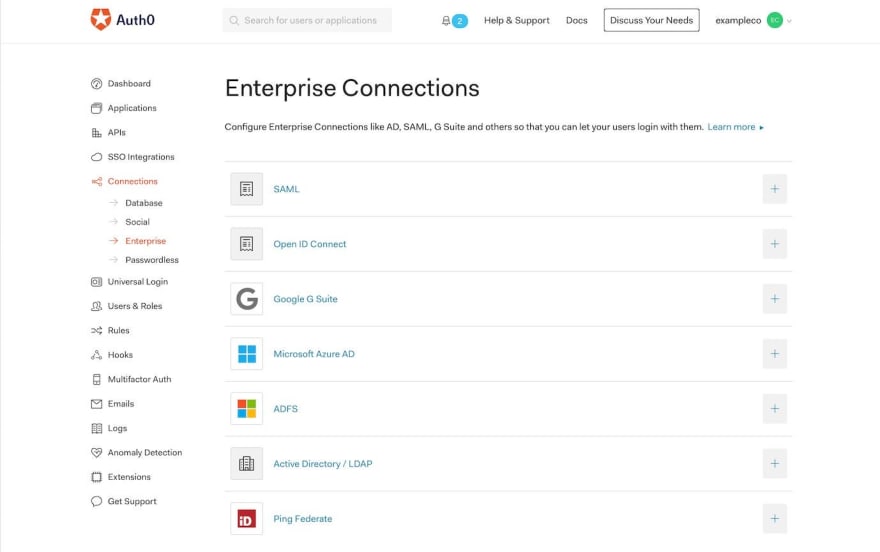The image size is (880, 552).
Task: Open the Social connections subitem
Action: [x=138, y=222]
